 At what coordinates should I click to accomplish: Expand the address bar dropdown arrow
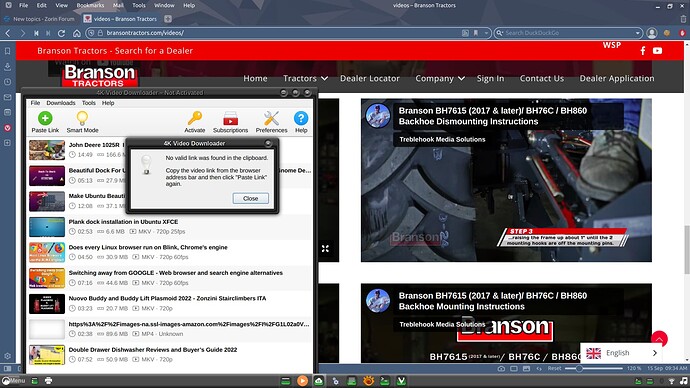point(486,33)
